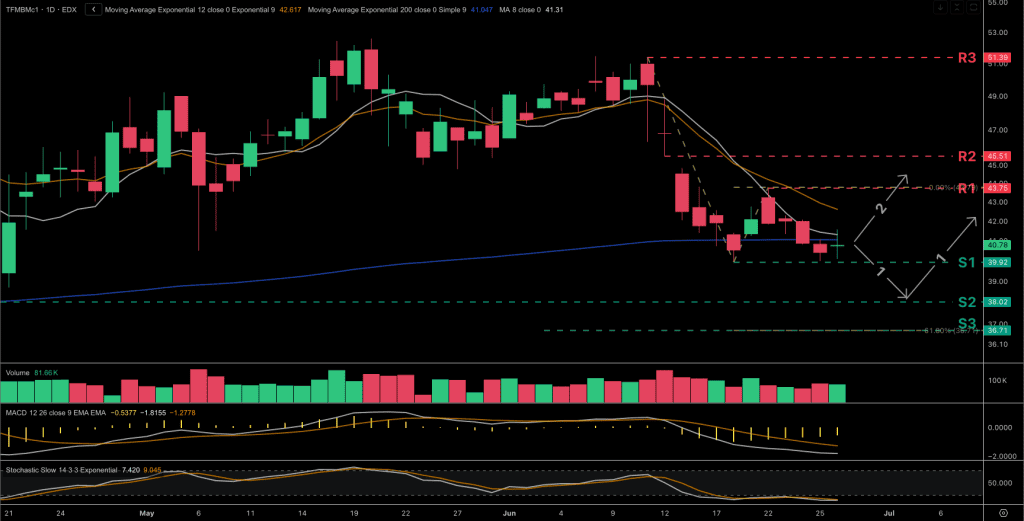
Task: Click date 19 on the time axis
Action: click(354, 513)
